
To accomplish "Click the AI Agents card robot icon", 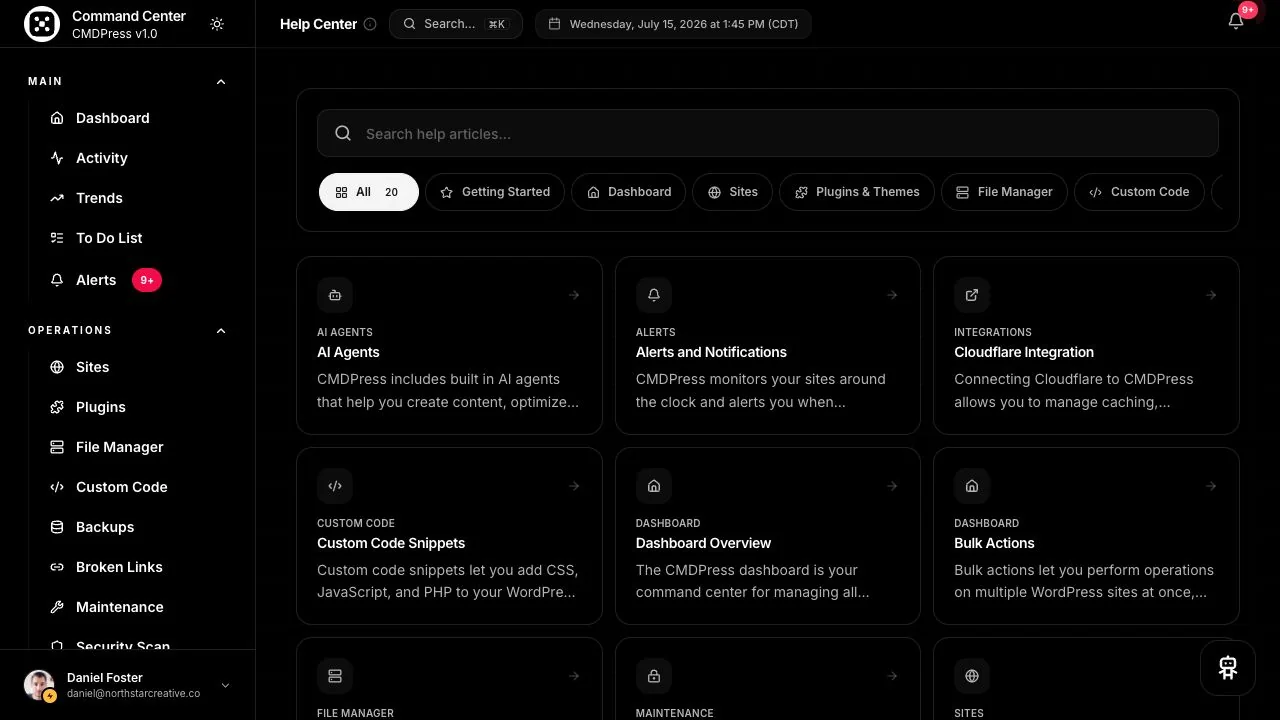I will pos(335,295).
